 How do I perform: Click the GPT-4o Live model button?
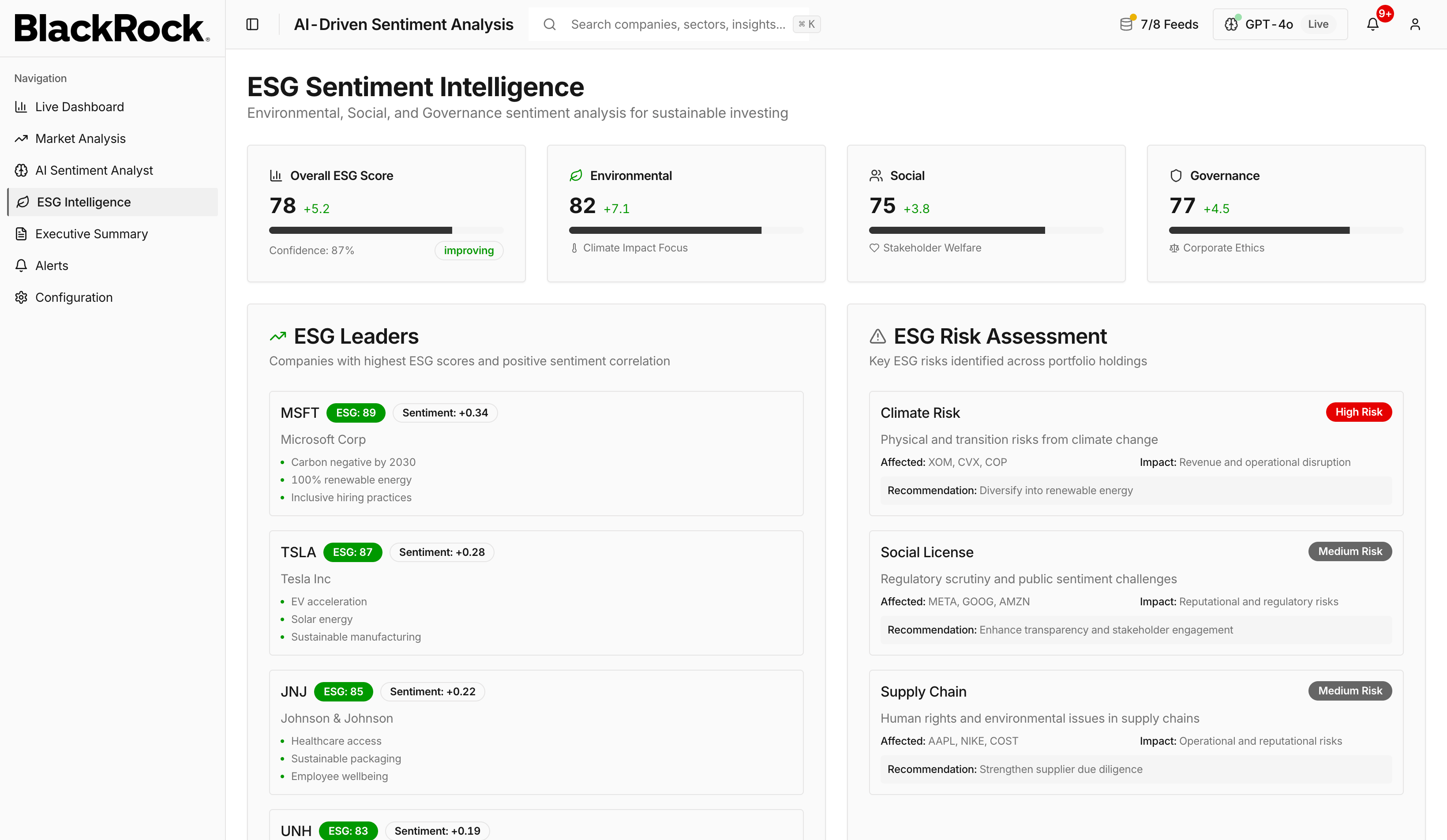tap(1280, 24)
